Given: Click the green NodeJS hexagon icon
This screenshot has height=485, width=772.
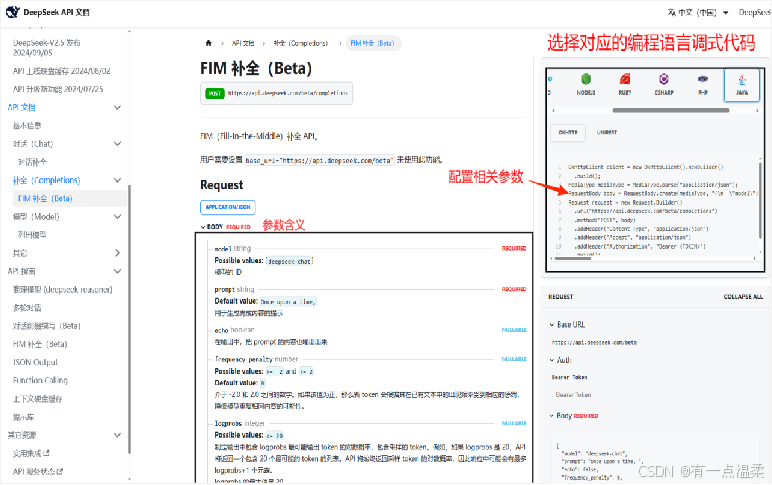Looking at the screenshot, I should coord(585,79).
